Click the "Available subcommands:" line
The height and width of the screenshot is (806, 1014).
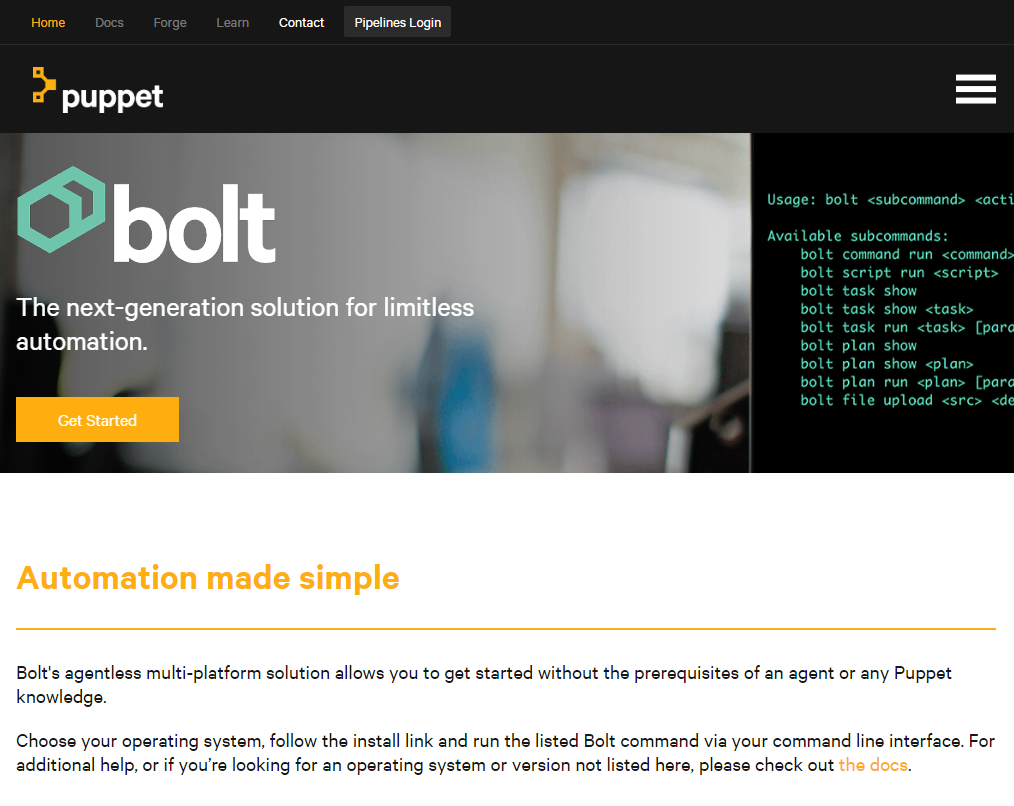(858, 236)
